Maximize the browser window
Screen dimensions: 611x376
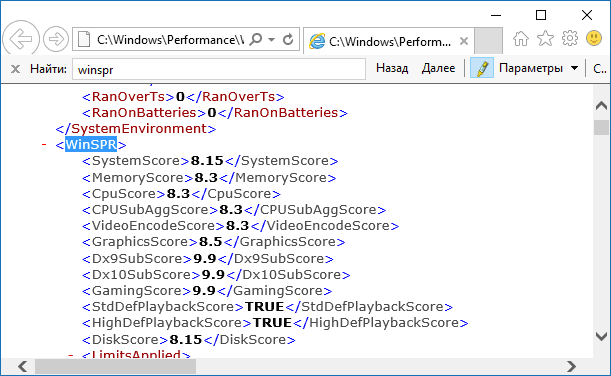pos(541,15)
